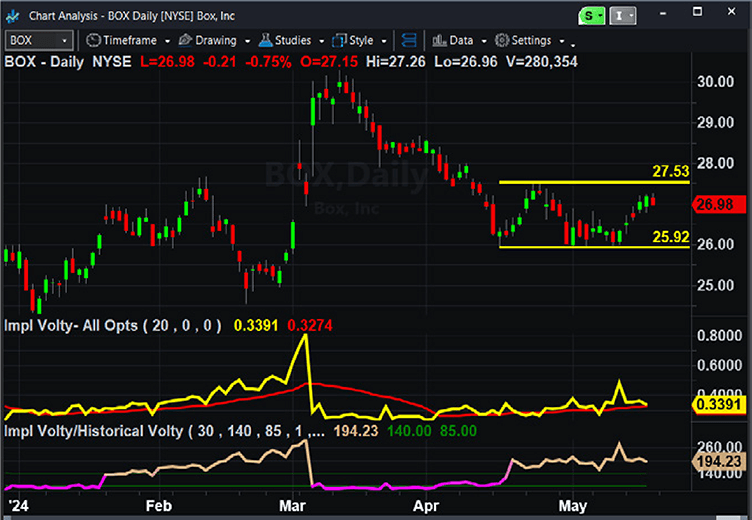
Task: Open the Studies menu
Action: [x=293, y=41]
